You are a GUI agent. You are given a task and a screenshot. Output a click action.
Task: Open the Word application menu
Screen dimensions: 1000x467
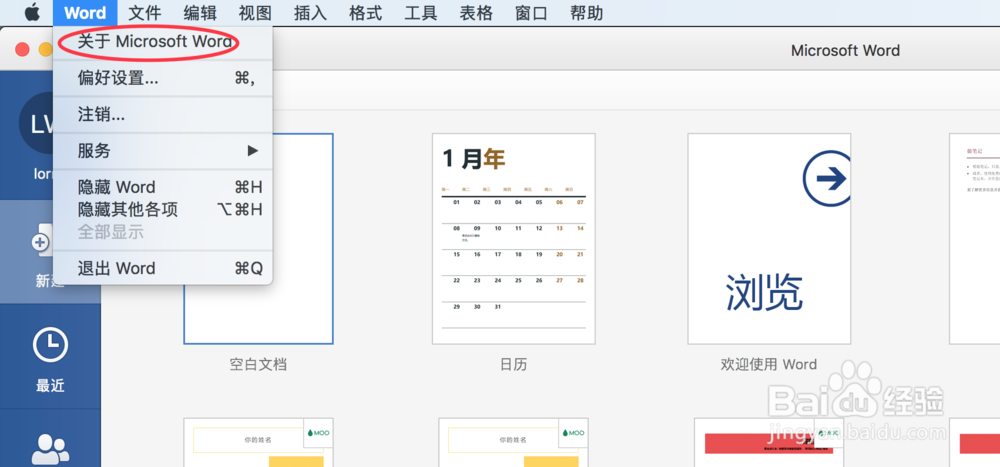85,13
